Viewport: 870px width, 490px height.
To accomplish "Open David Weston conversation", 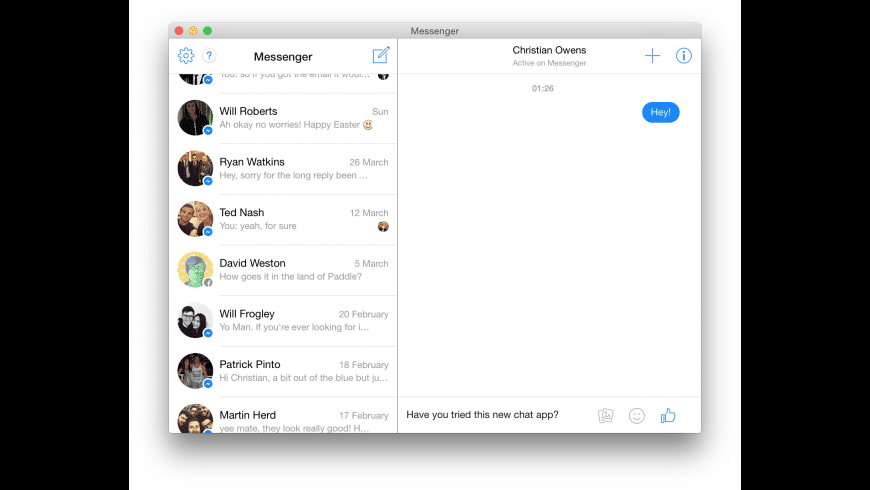I will [x=283, y=270].
